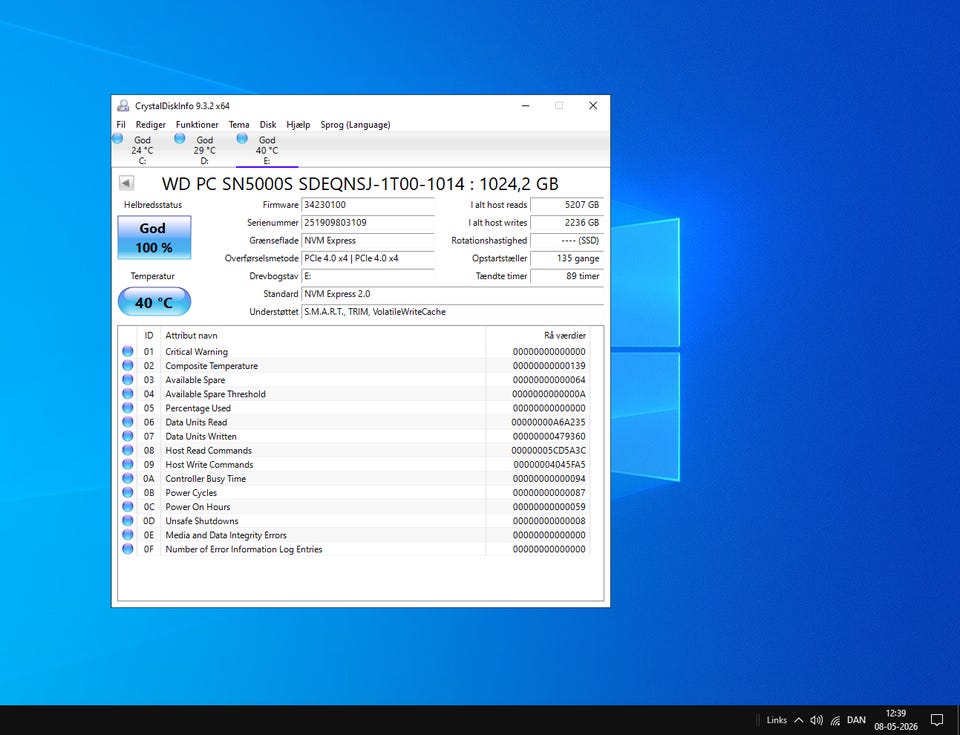This screenshot has width=960, height=735.
Task: Open the Rediger menu
Action: [151, 124]
